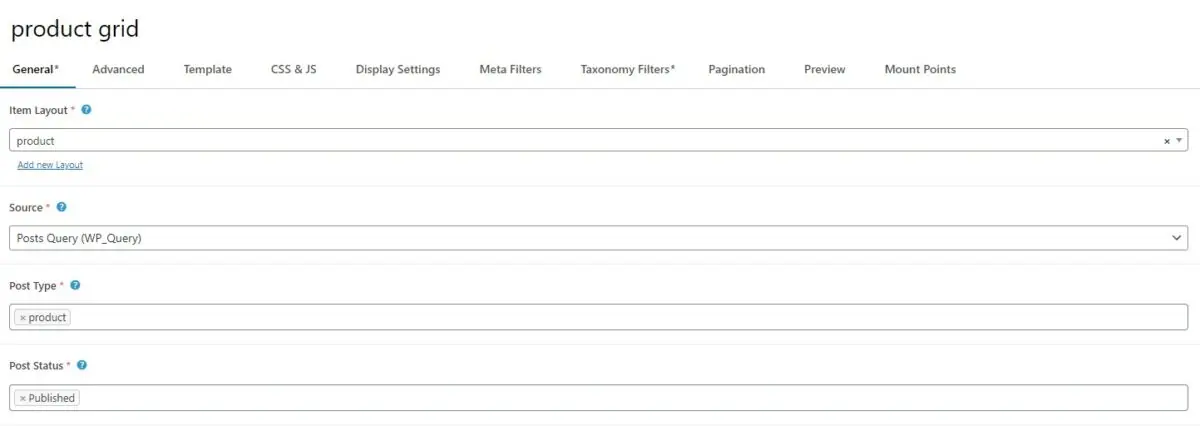Go to the CSS & JS tab
The width and height of the screenshot is (1200, 426).
[x=293, y=70]
